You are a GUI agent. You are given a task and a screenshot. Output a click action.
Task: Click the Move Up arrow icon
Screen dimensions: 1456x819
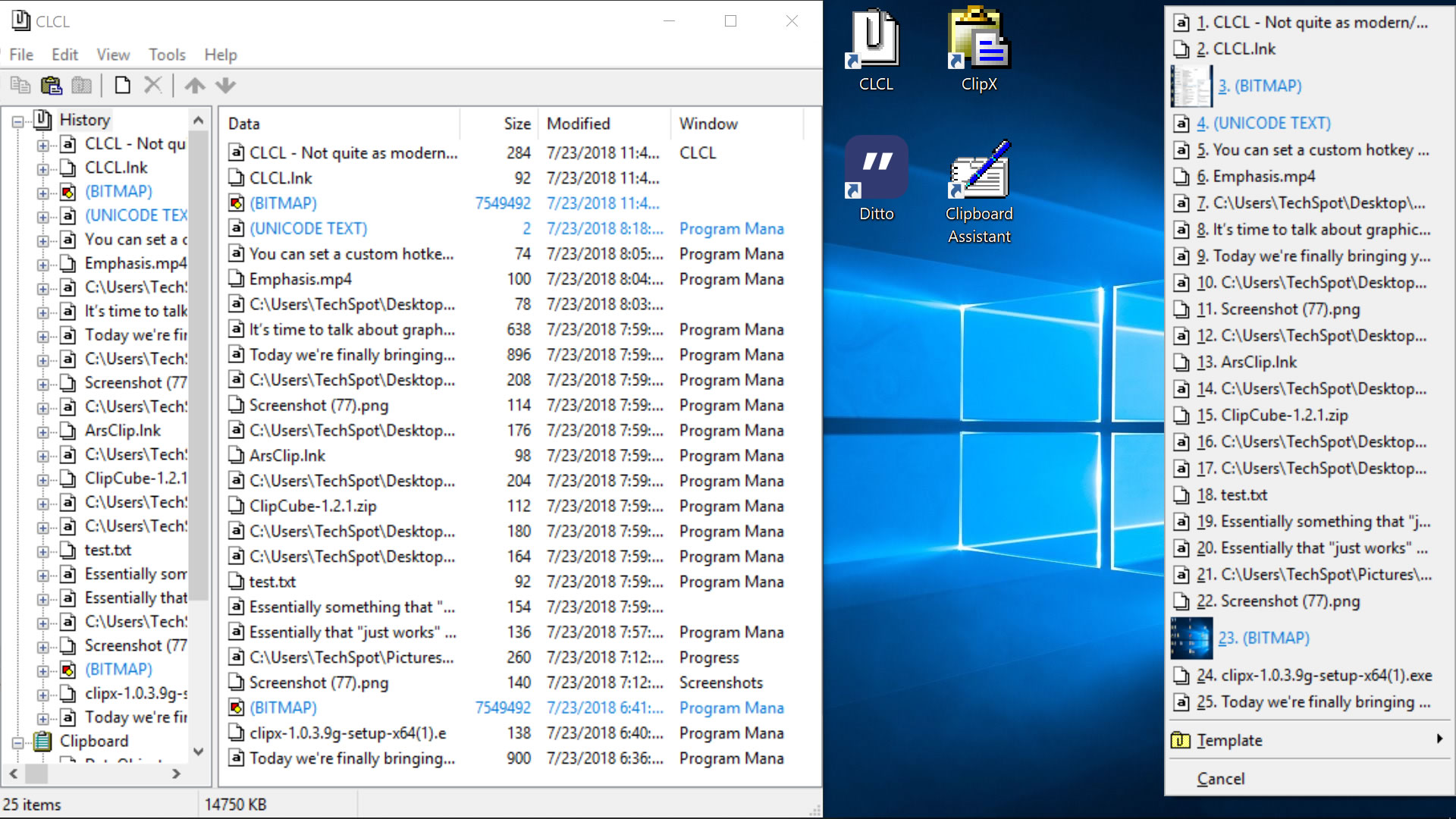195,85
